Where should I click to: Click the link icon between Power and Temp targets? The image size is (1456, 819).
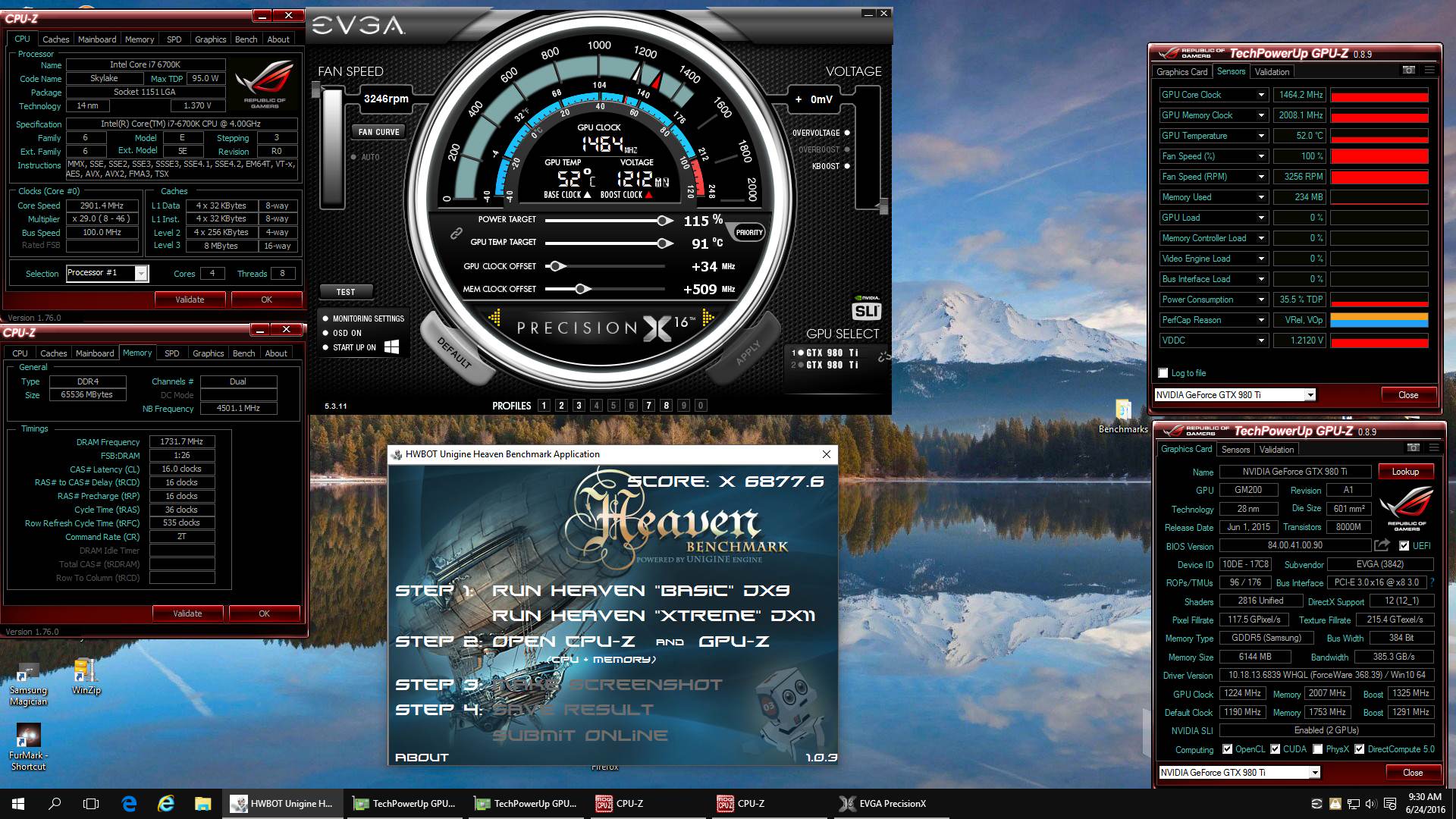point(457,234)
